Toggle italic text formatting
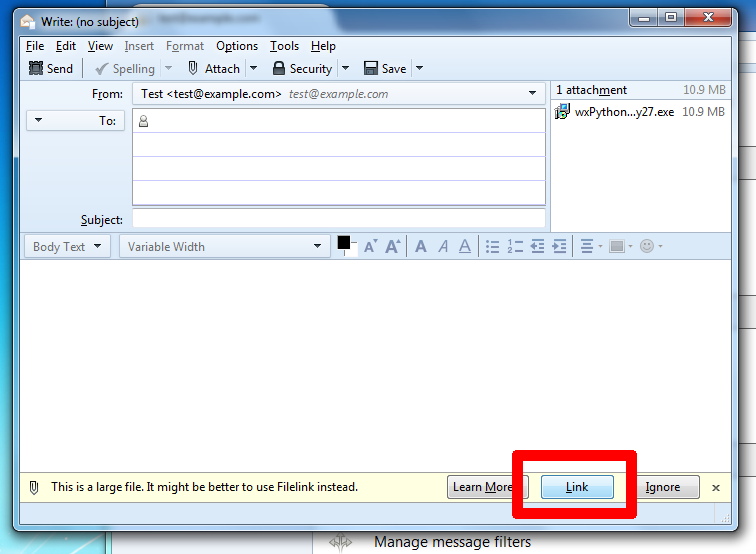 [x=443, y=246]
